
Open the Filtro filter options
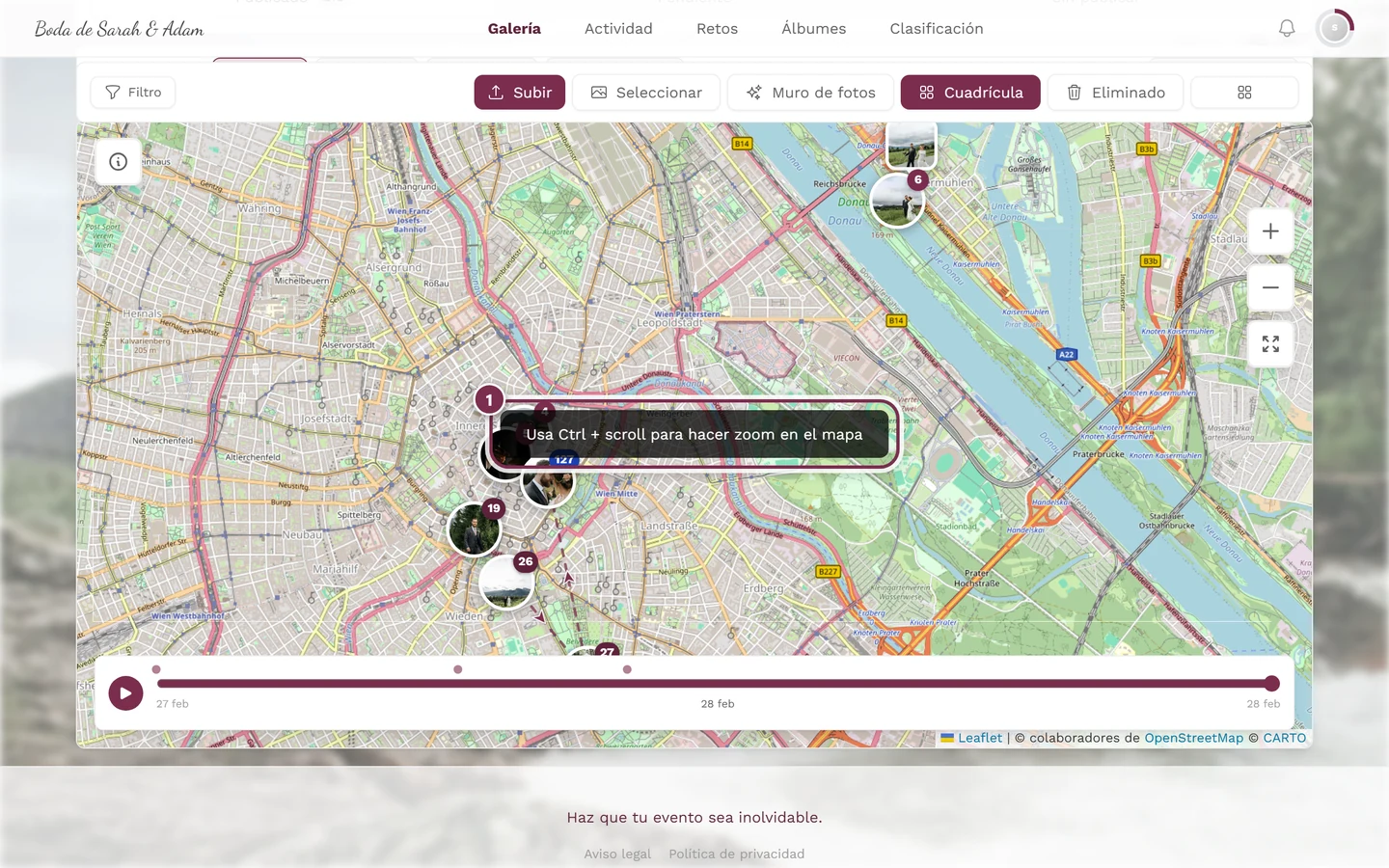click(133, 93)
